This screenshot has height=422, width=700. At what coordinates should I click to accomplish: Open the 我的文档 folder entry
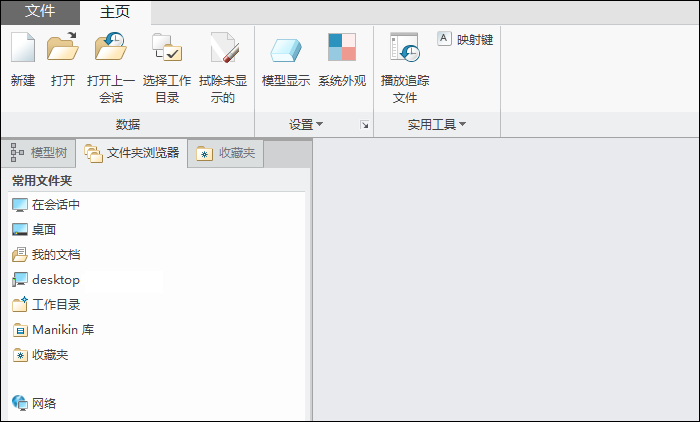coord(46,255)
